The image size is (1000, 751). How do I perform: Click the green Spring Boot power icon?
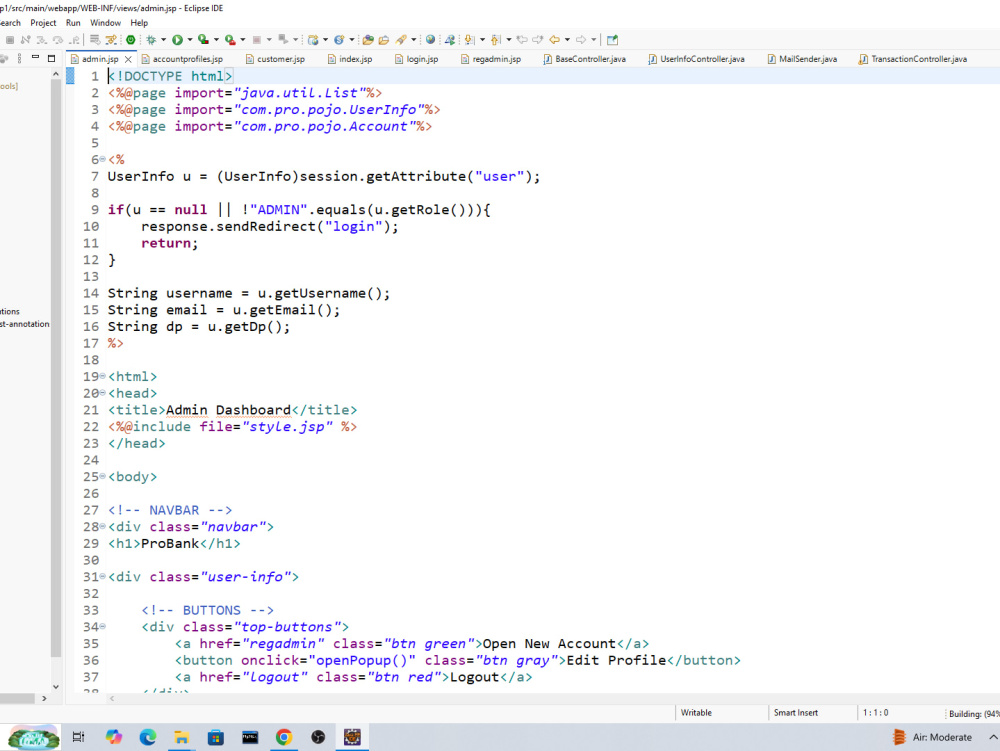pyautogui.click(x=131, y=40)
